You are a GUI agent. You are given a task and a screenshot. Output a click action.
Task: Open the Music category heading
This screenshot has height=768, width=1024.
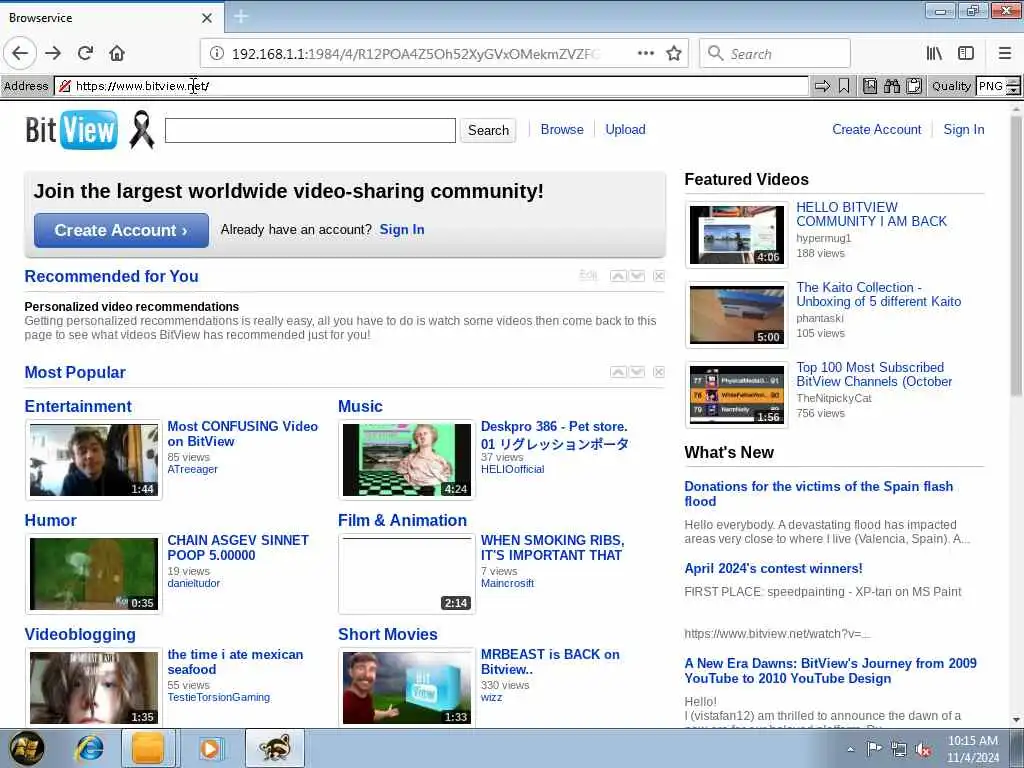360,406
